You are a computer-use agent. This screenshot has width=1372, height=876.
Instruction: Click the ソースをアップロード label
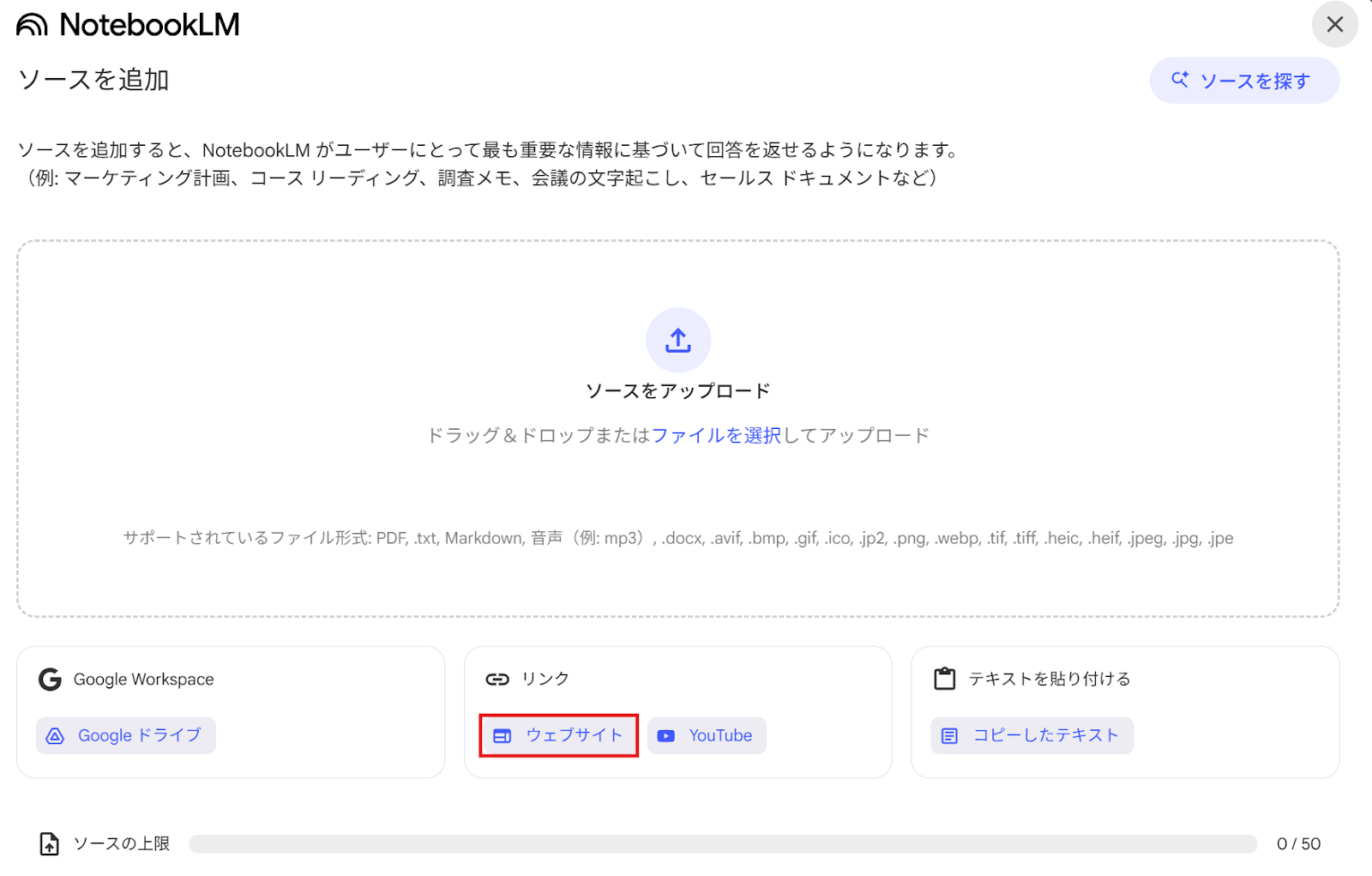pos(678,391)
